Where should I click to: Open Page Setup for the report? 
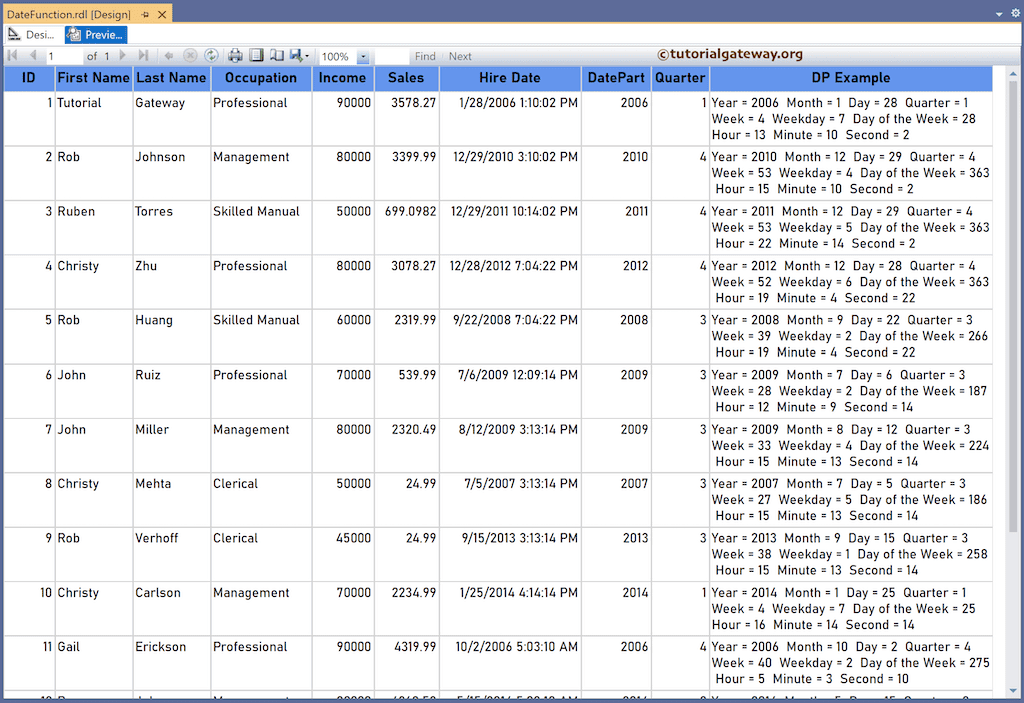click(x=276, y=56)
